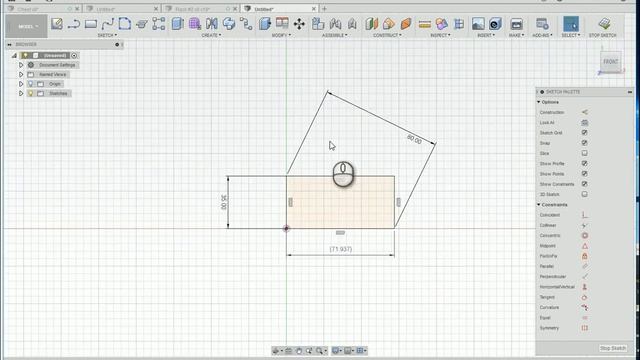Image resolution: width=640 pixels, height=360 pixels.
Task: Select the Move/Copy tool icon
Action: point(299,24)
